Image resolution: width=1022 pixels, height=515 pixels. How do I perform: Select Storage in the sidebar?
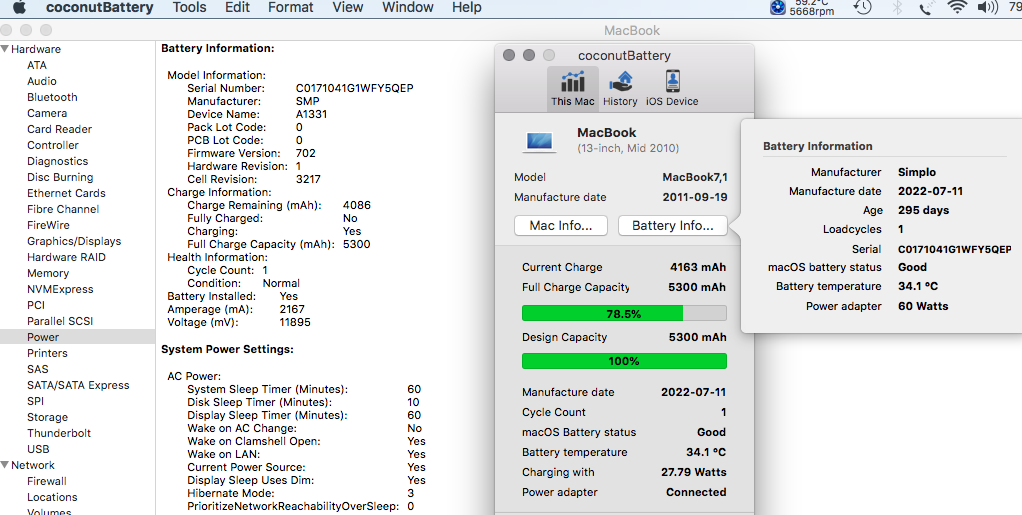pos(47,417)
